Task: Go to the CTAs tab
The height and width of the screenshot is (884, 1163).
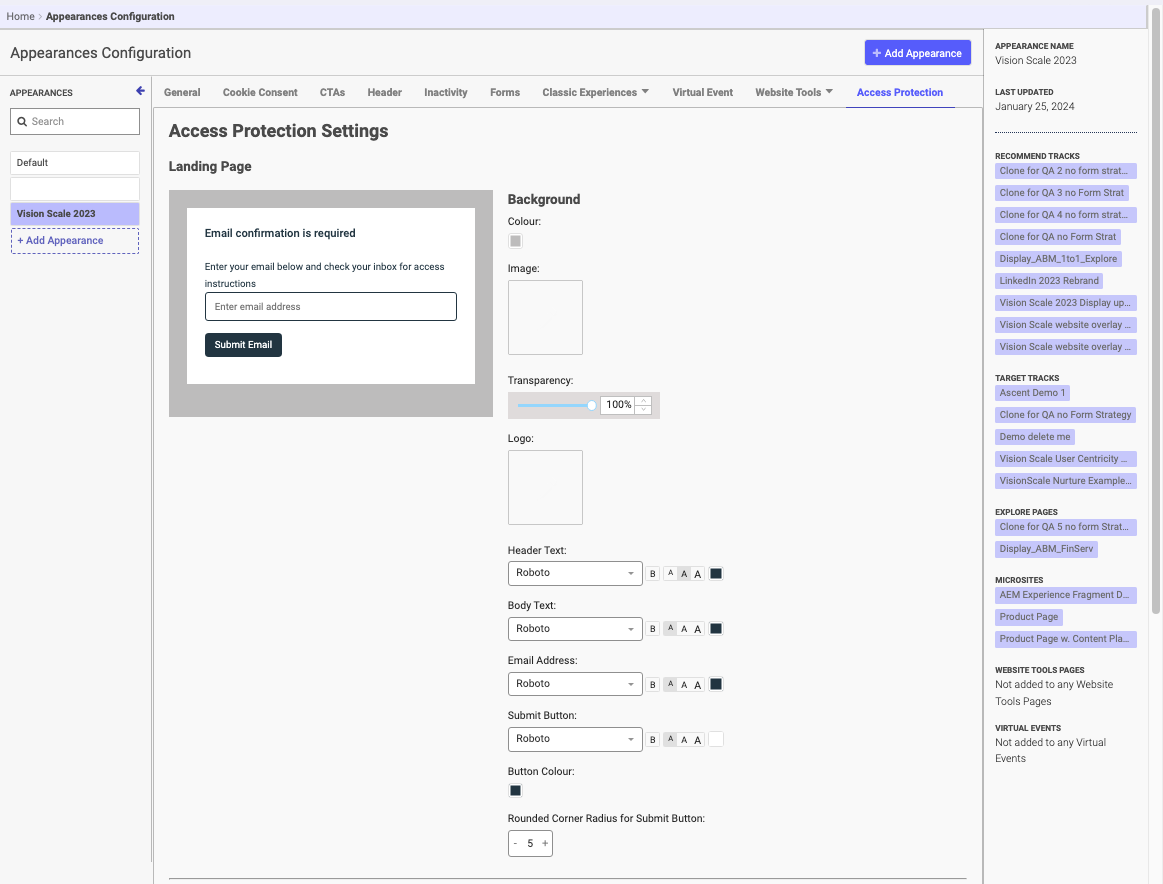Action: pyautogui.click(x=332, y=92)
